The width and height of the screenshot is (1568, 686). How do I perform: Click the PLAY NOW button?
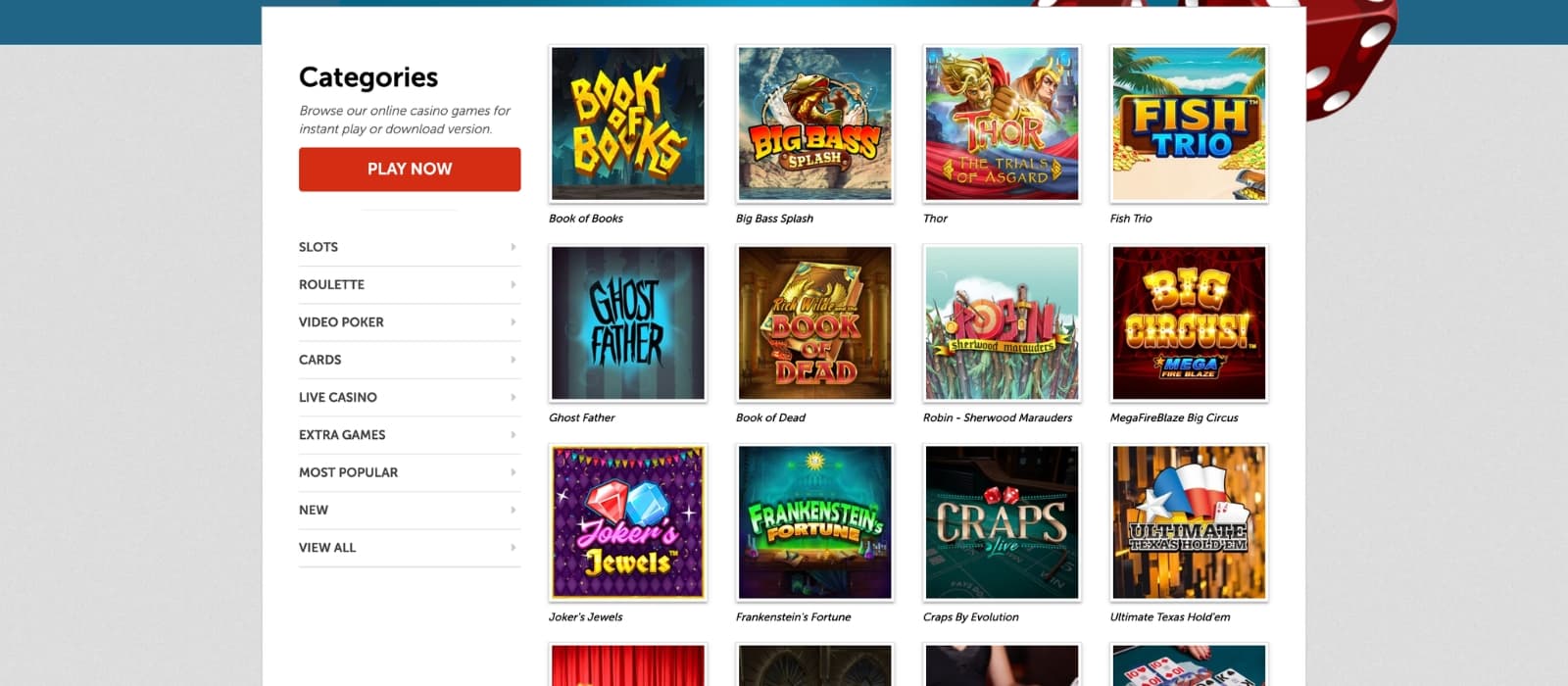tap(410, 169)
